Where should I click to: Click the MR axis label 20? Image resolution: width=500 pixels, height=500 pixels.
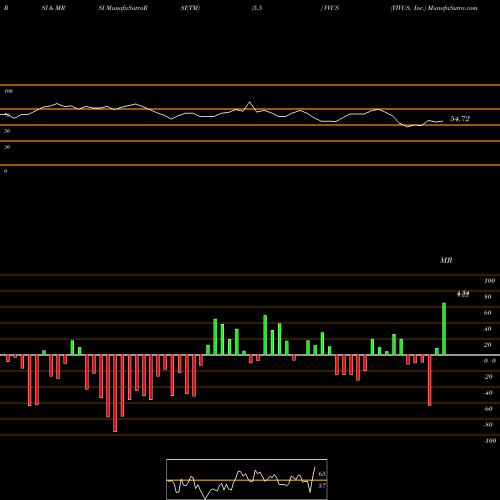click(488, 345)
